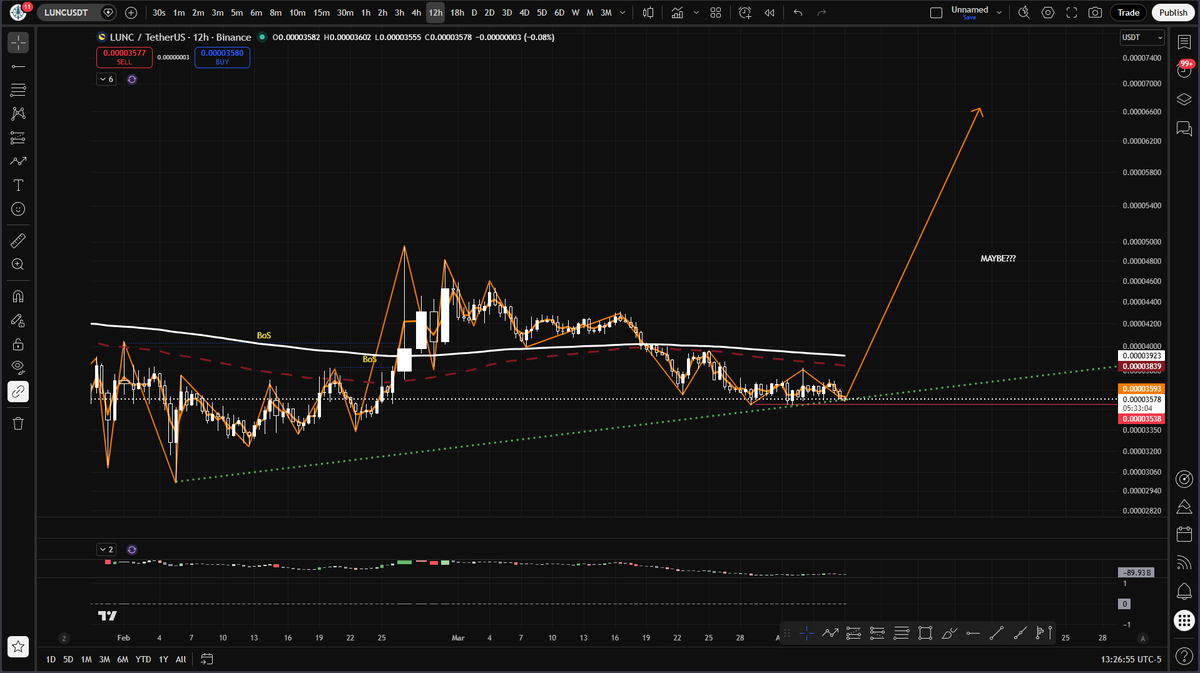Toggle the highlighted drawing sync link tool

pyautogui.click(x=18, y=391)
